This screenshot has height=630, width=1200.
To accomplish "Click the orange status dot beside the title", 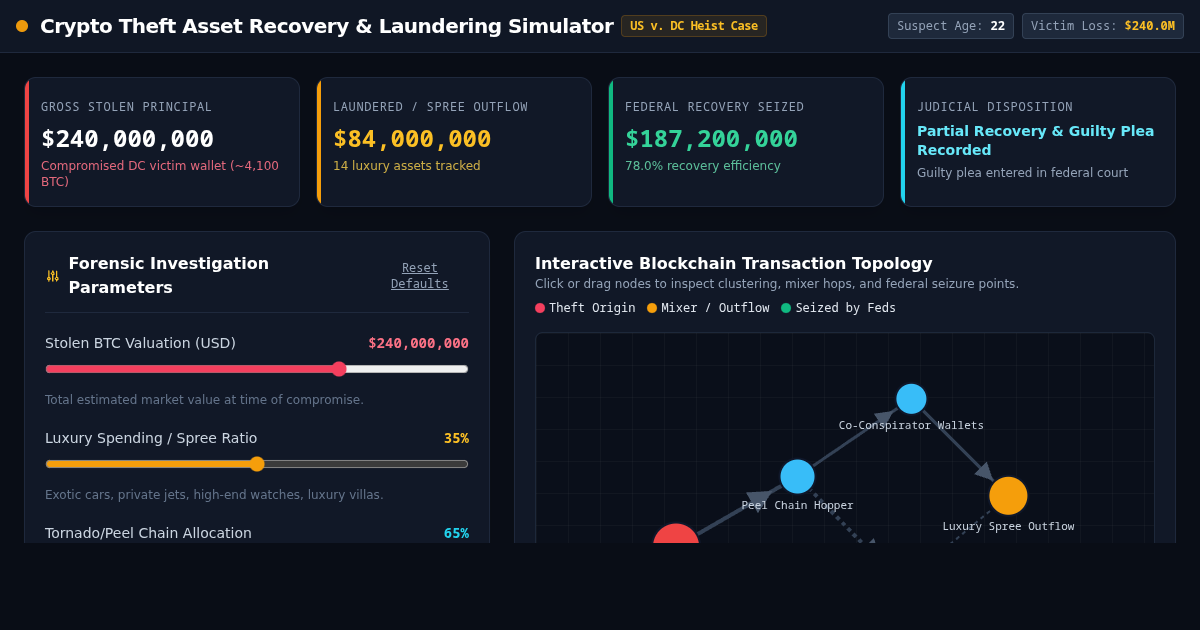I will [x=22, y=26].
